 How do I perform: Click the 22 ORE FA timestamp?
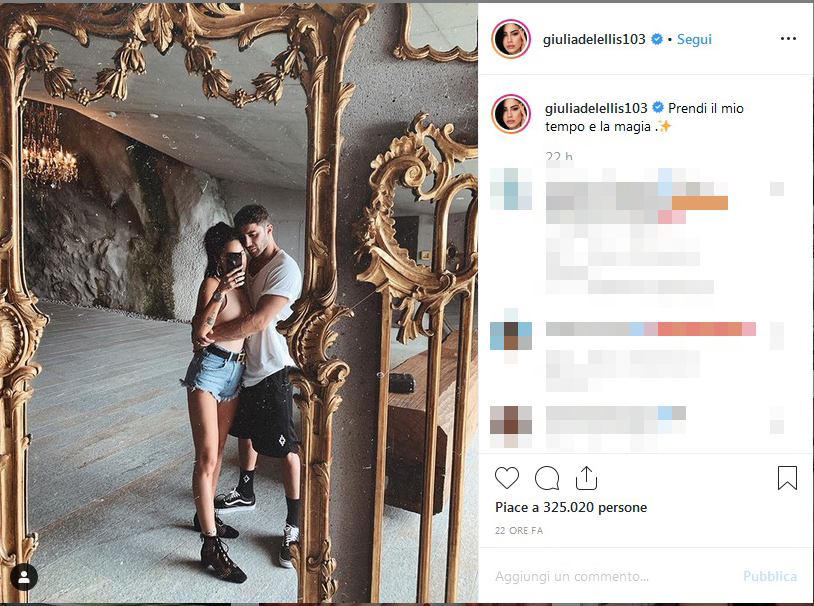519,530
